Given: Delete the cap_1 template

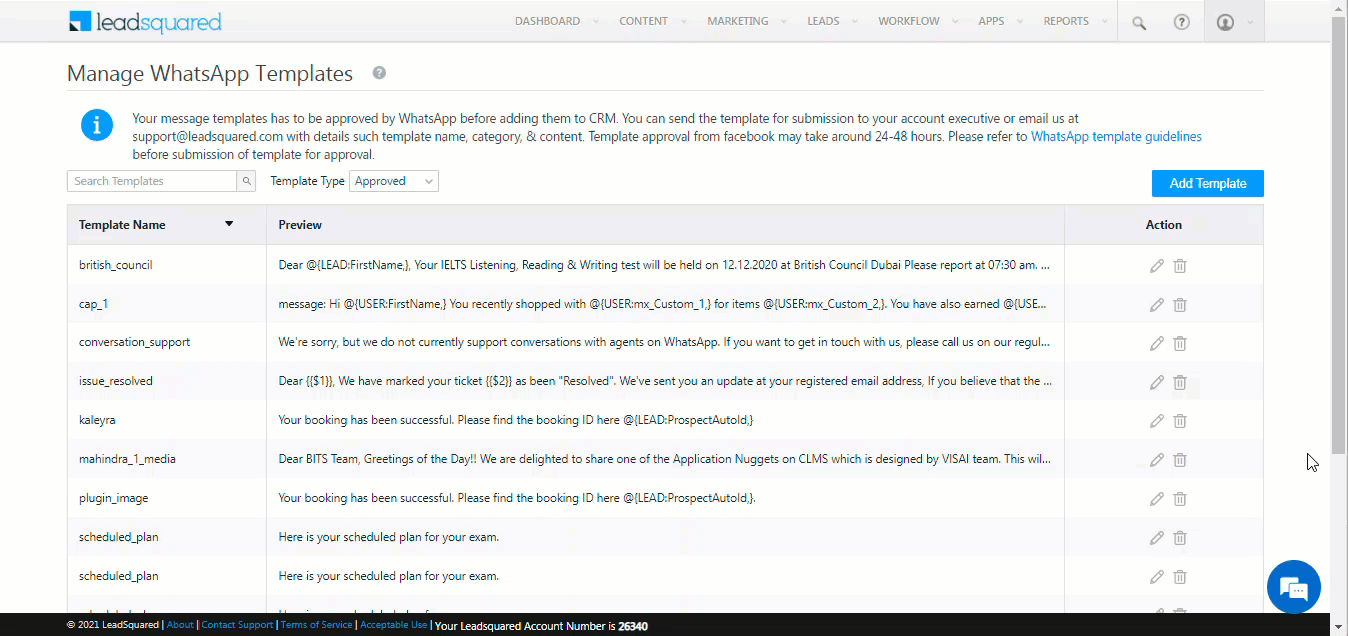Looking at the screenshot, I should click(x=1180, y=305).
